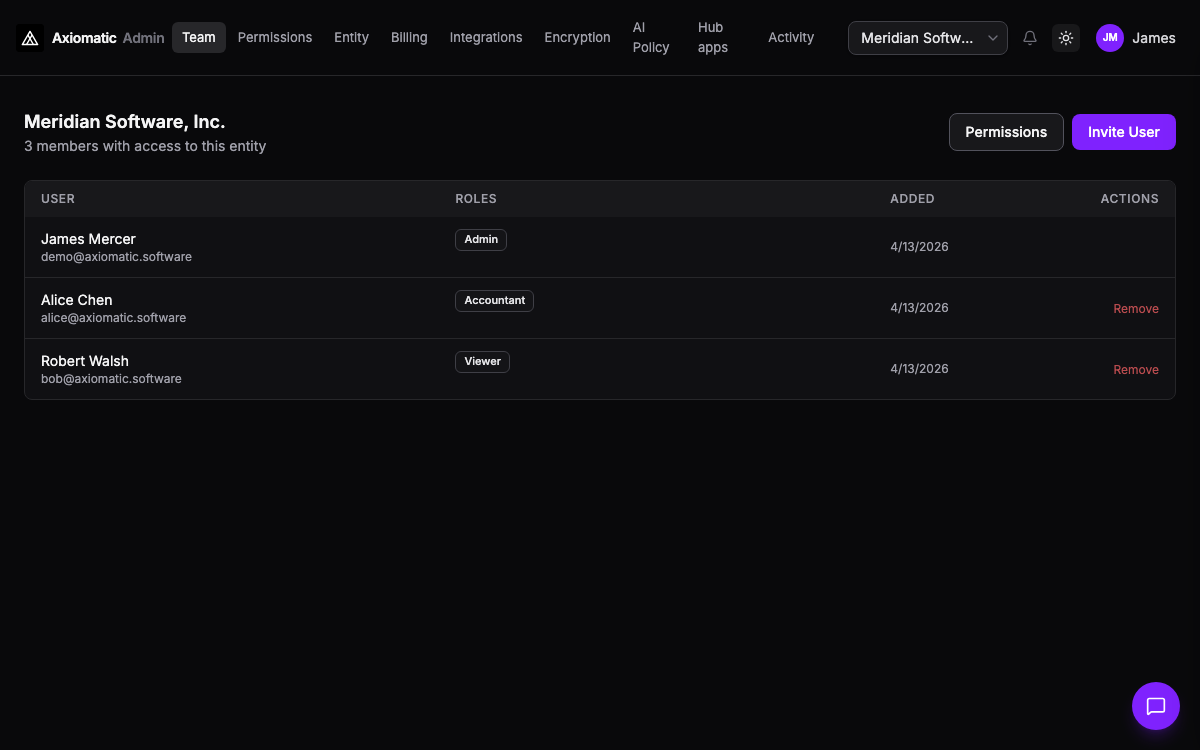Image resolution: width=1200 pixels, height=750 pixels.
Task: Remove Alice Chen from the team
Action: pyautogui.click(x=1136, y=308)
